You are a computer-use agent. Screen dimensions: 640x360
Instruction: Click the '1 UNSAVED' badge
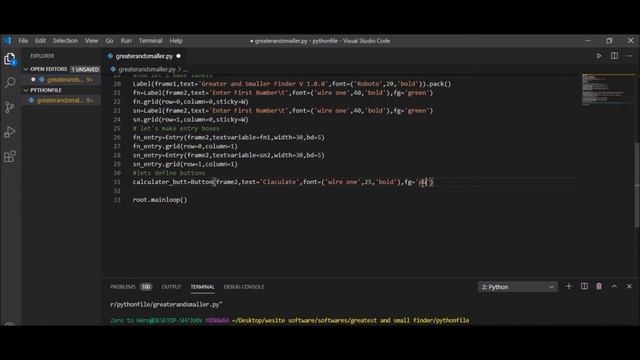(85, 69)
